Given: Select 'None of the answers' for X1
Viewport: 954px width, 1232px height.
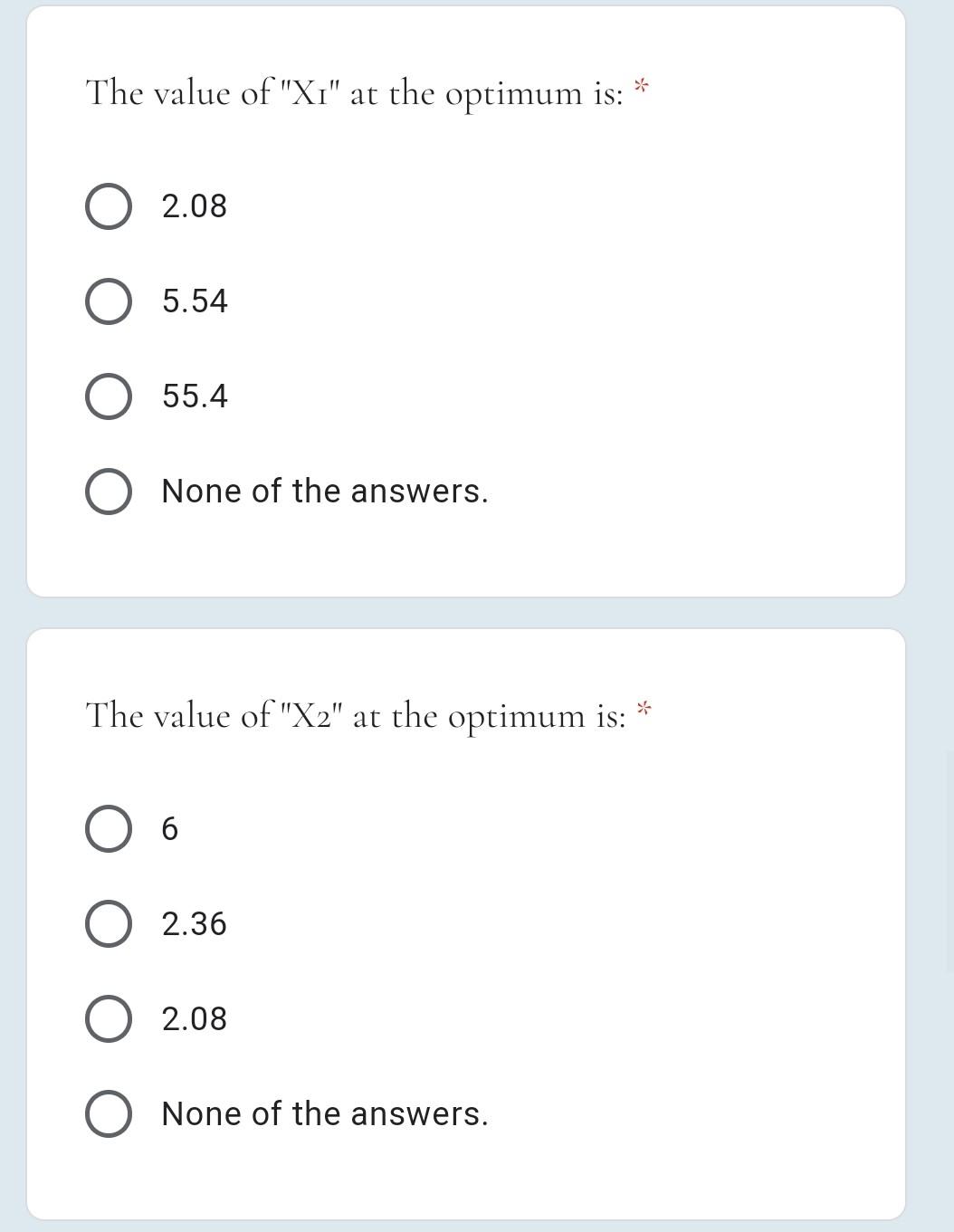Looking at the screenshot, I should (x=108, y=491).
